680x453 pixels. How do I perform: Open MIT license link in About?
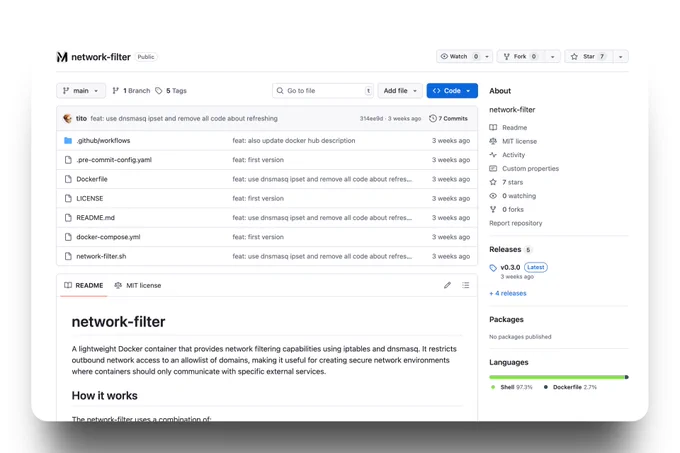[520, 141]
